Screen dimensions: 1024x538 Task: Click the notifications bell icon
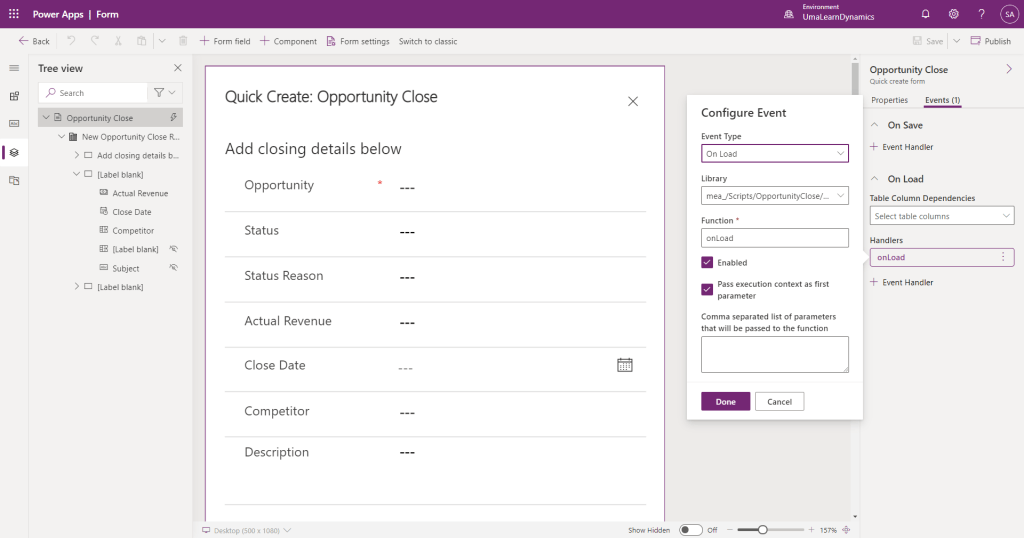click(x=925, y=14)
